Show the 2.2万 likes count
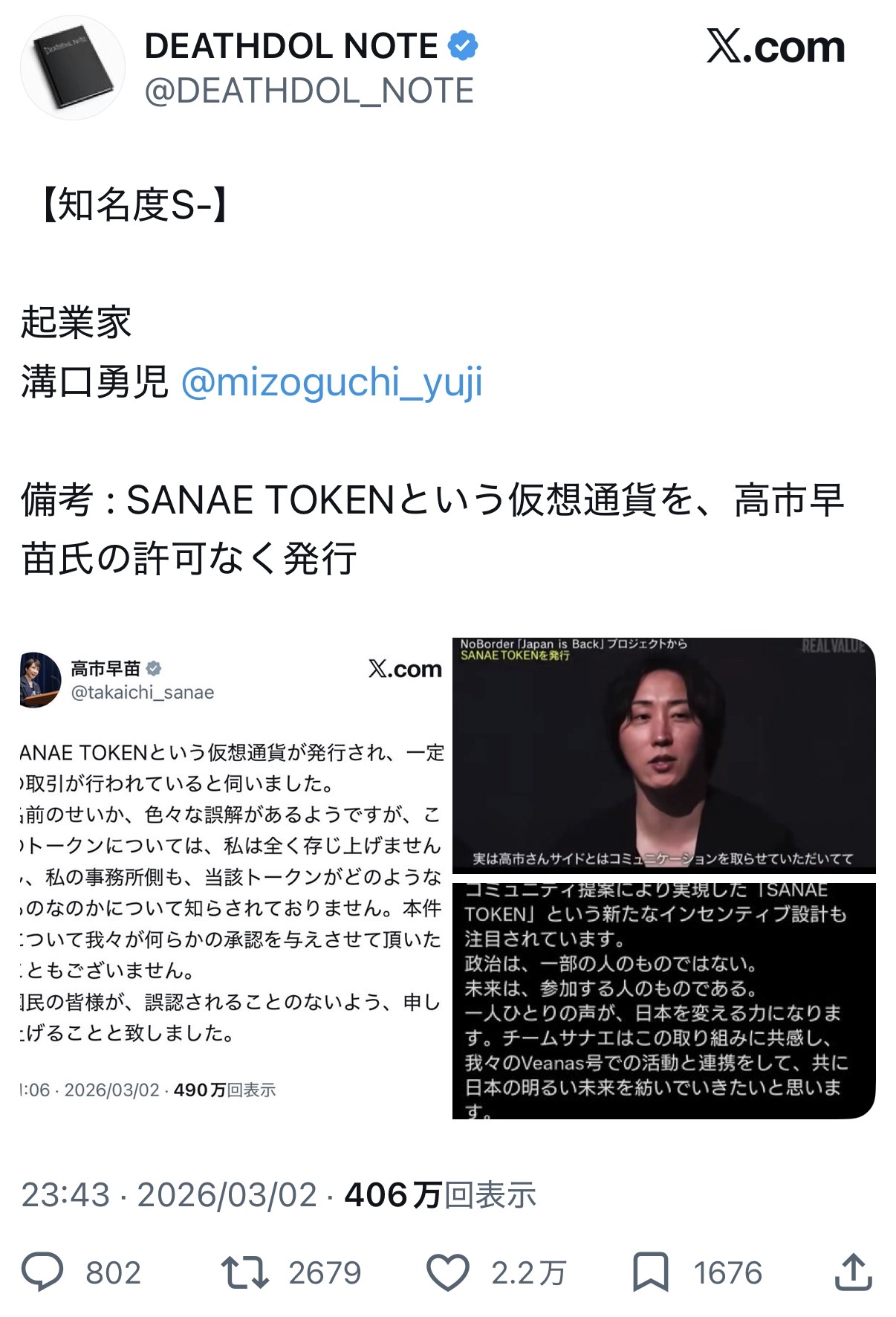 coord(528,1272)
